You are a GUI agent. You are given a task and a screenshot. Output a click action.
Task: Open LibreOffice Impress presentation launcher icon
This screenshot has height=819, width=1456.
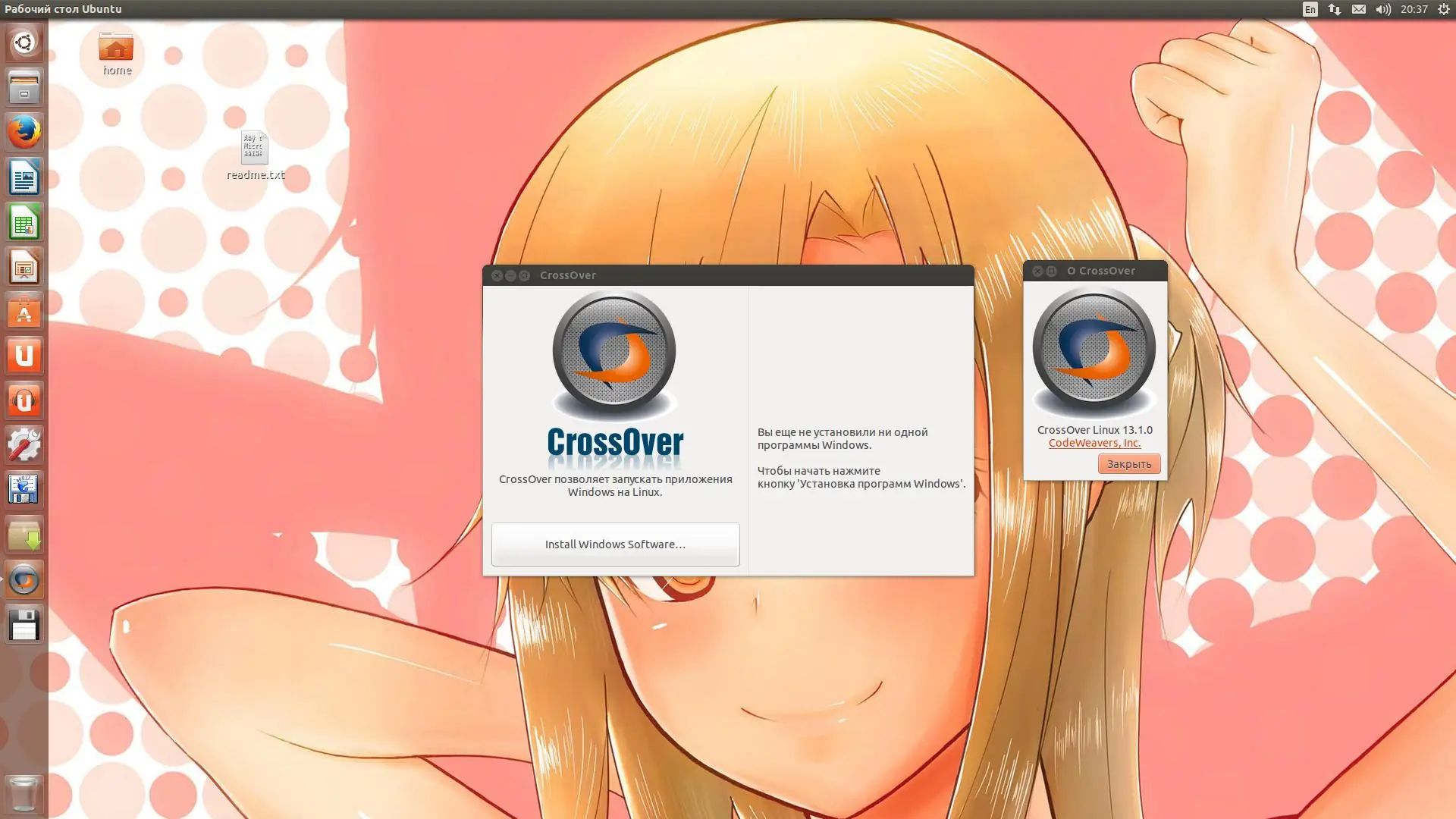tap(24, 267)
